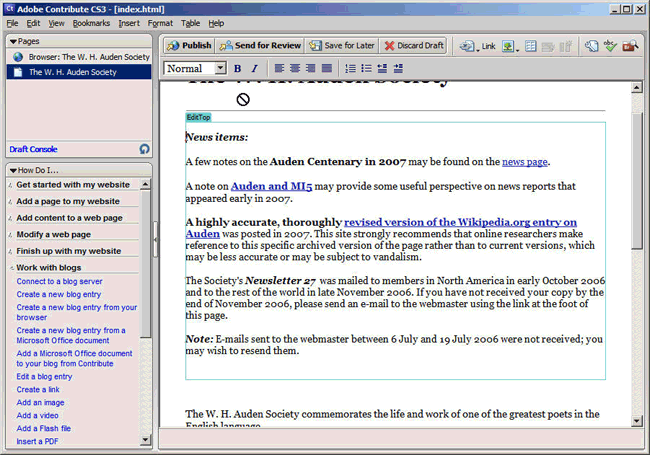Viewport: 650px width, 455px height.
Task: Send the draft for review
Action: 260,46
